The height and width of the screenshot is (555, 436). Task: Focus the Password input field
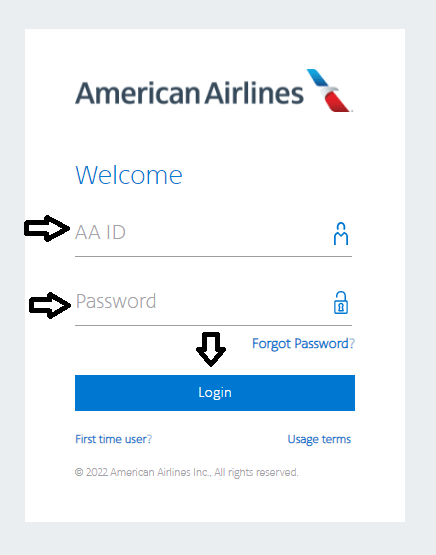tap(213, 302)
